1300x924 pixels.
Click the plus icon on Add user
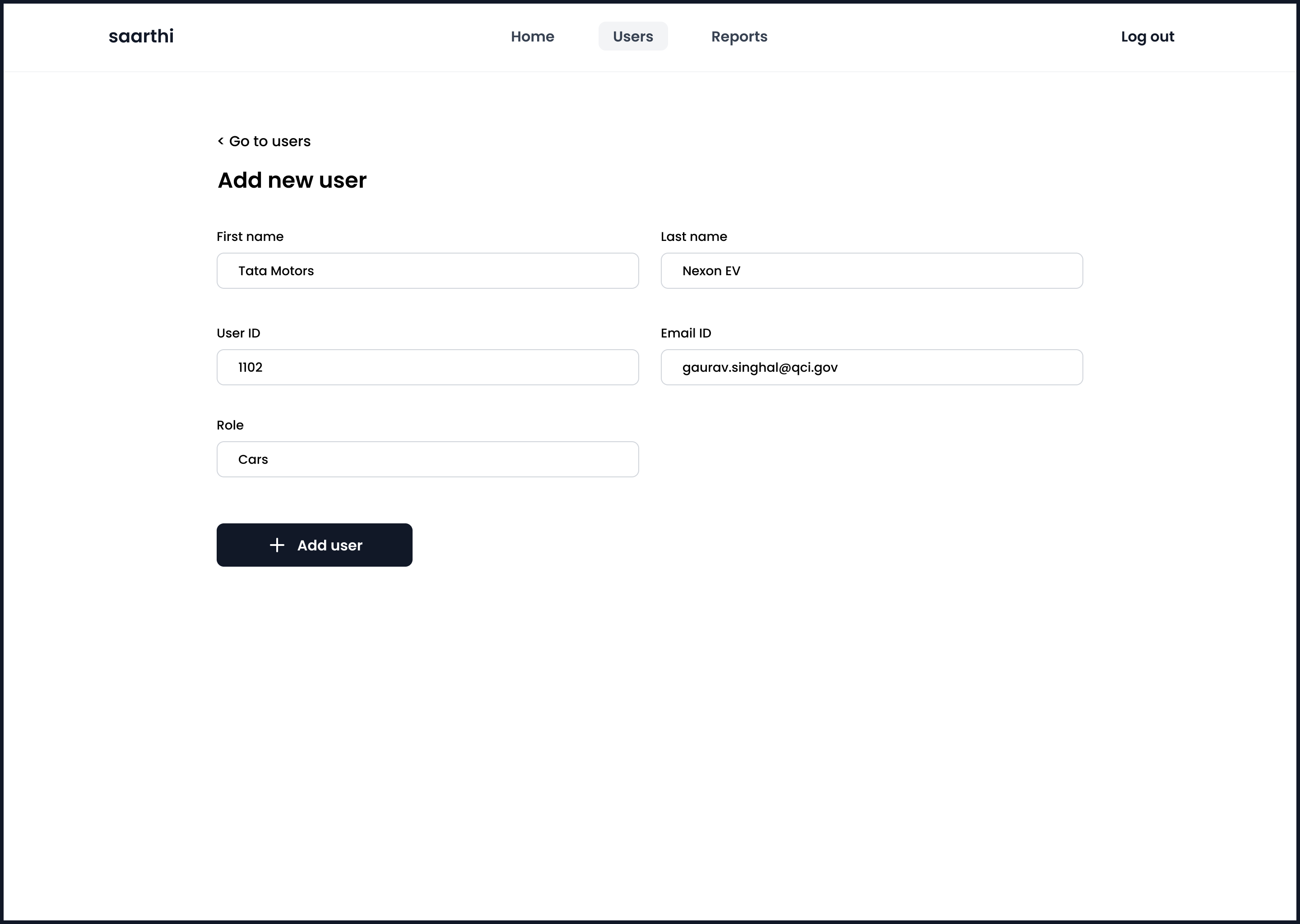tap(277, 545)
